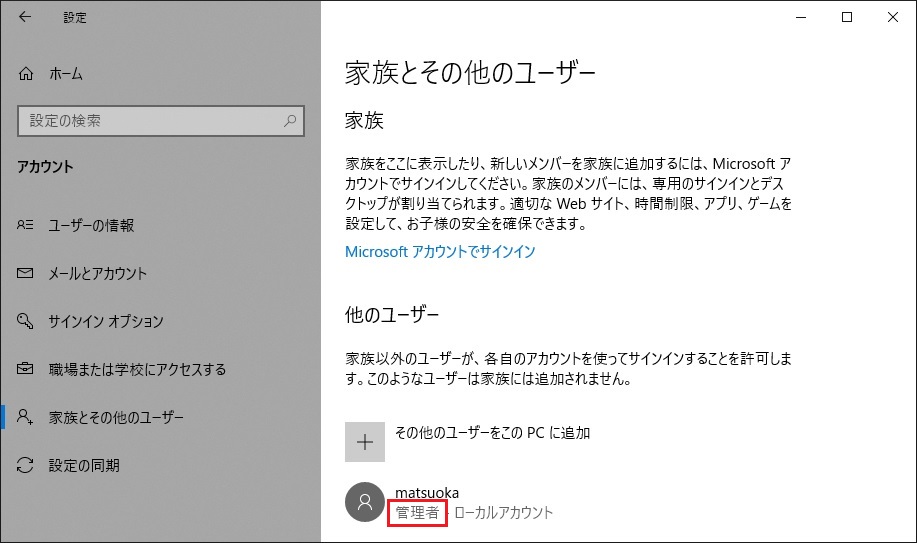Click Microsoft アカウントでサインイン link
The height and width of the screenshot is (543, 917).
click(440, 252)
